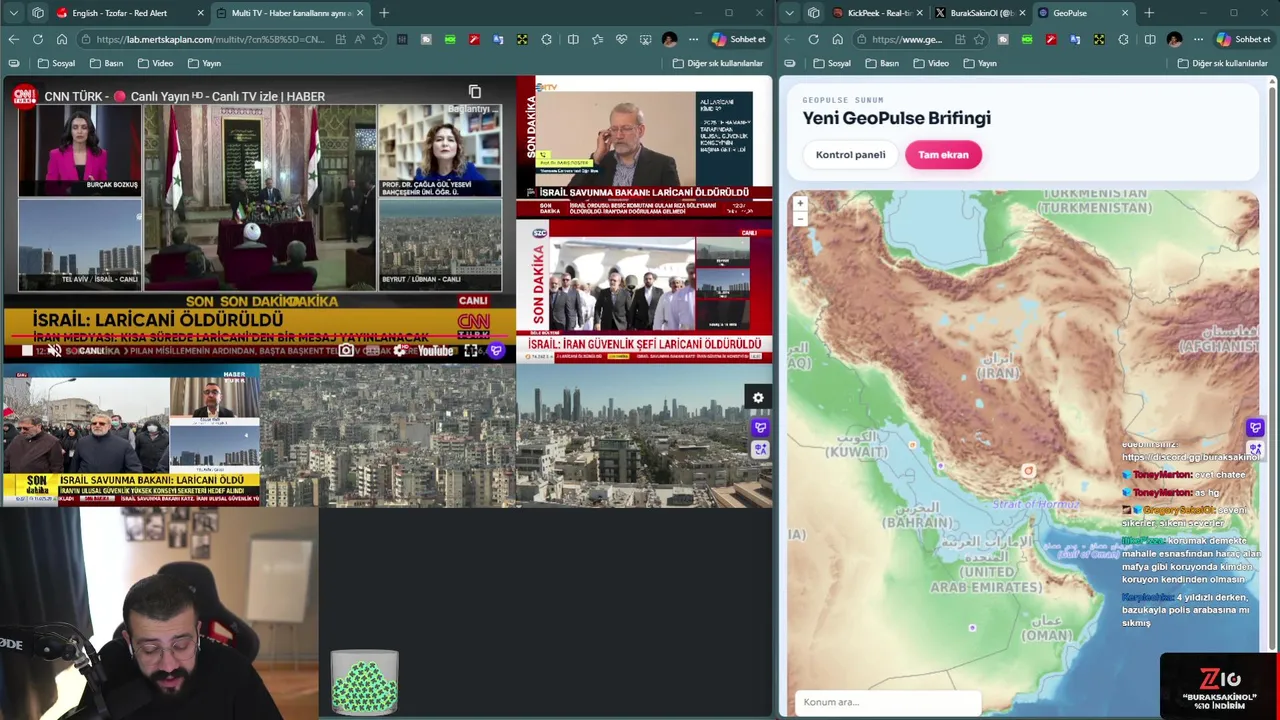Open Sosyal bookmarks folder in left browser
Screen dimensions: 1280x720
[x=56, y=63]
